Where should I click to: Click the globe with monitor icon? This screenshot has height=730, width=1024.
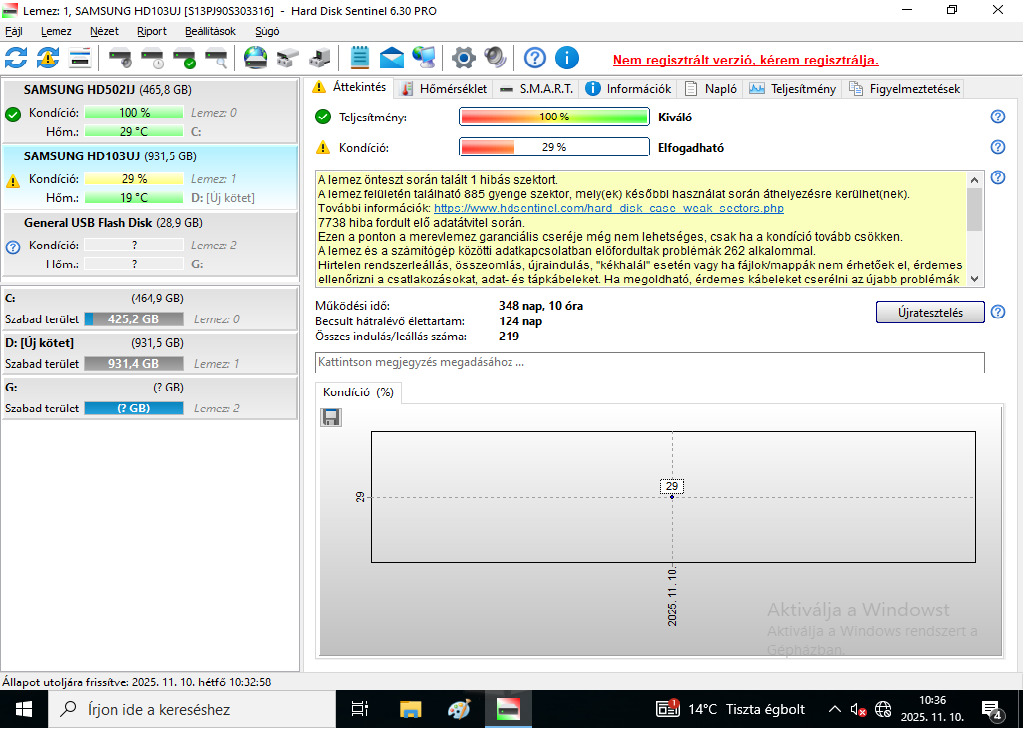(x=424, y=58)
